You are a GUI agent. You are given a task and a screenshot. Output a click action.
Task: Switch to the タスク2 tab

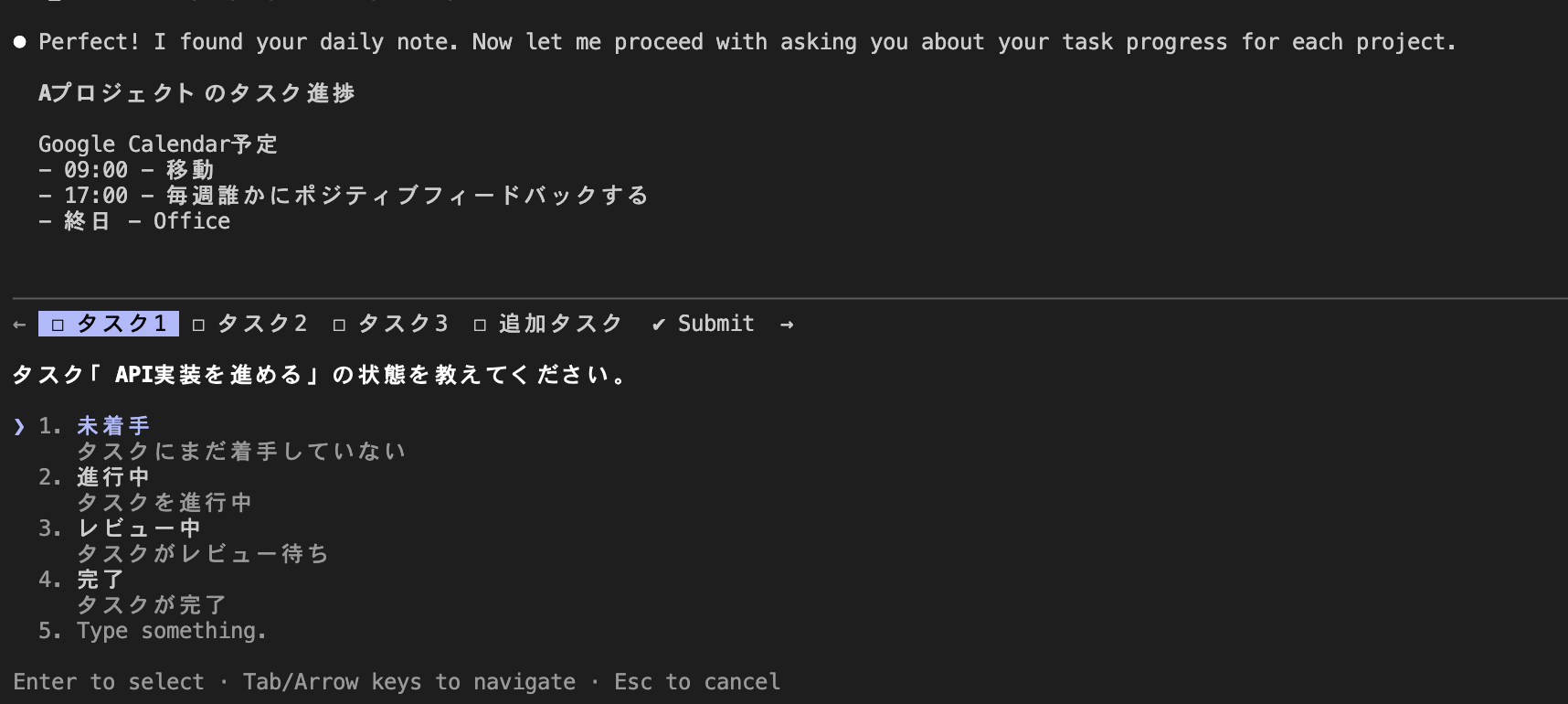261,323
